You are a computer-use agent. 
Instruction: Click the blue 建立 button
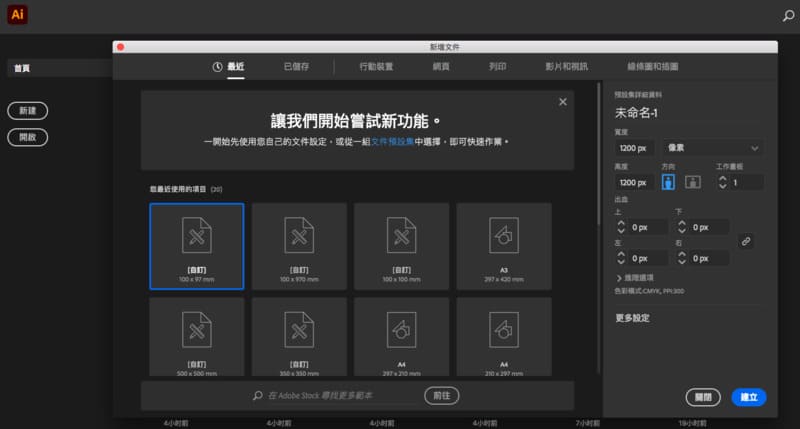click(749, 397)
